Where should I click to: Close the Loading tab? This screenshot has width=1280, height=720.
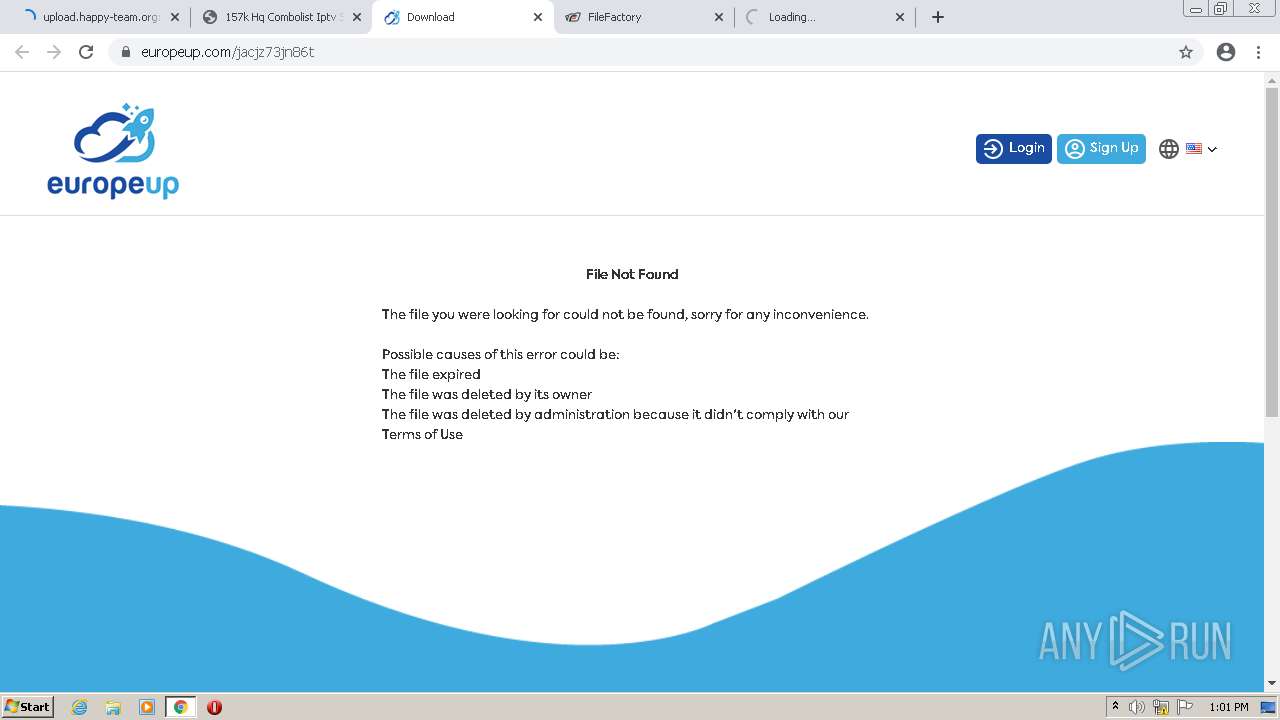pos(899,17)
